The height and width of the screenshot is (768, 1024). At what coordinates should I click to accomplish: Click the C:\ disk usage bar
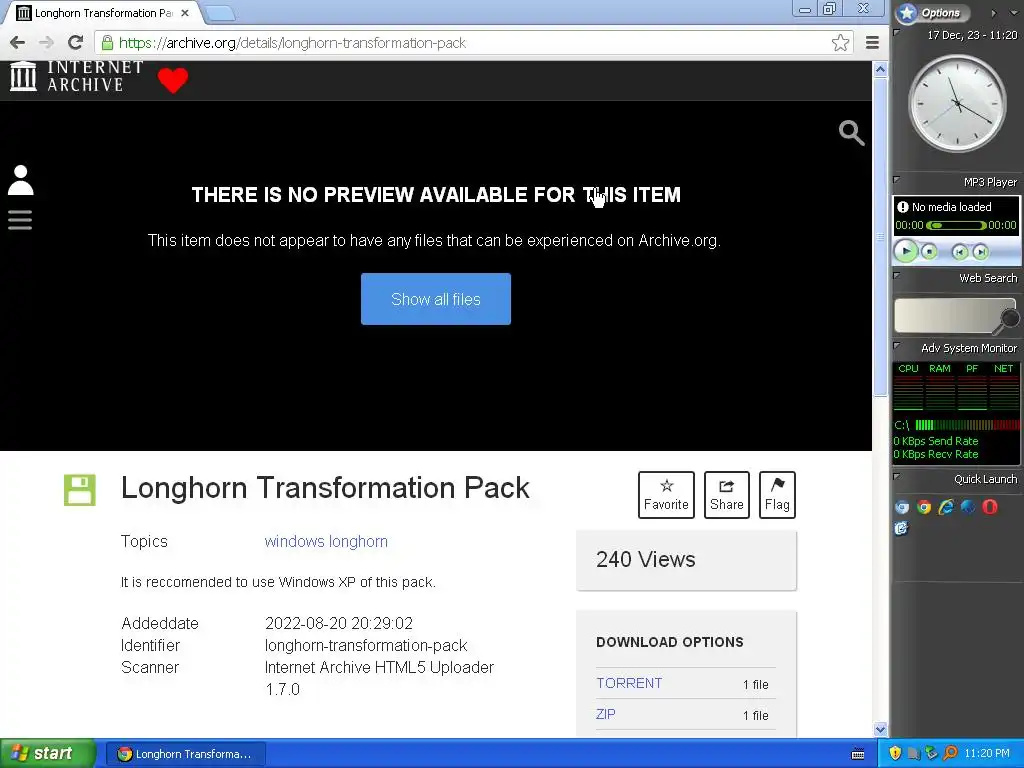[x=967, y=425]
